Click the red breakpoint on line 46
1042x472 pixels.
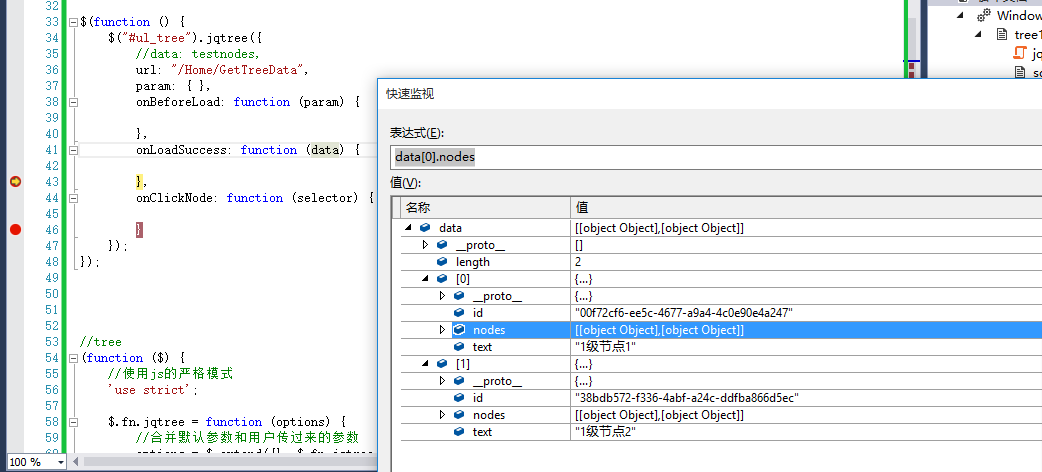[x=15, y=230]
